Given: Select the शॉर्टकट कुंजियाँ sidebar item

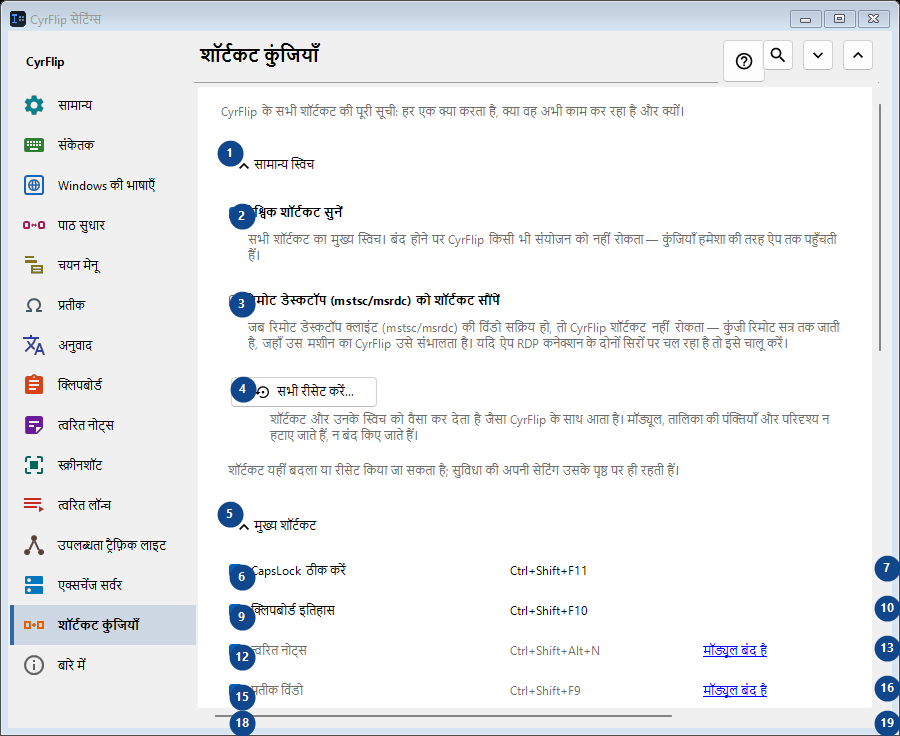Looking at the screenshot, I should (x=103, y=625).
